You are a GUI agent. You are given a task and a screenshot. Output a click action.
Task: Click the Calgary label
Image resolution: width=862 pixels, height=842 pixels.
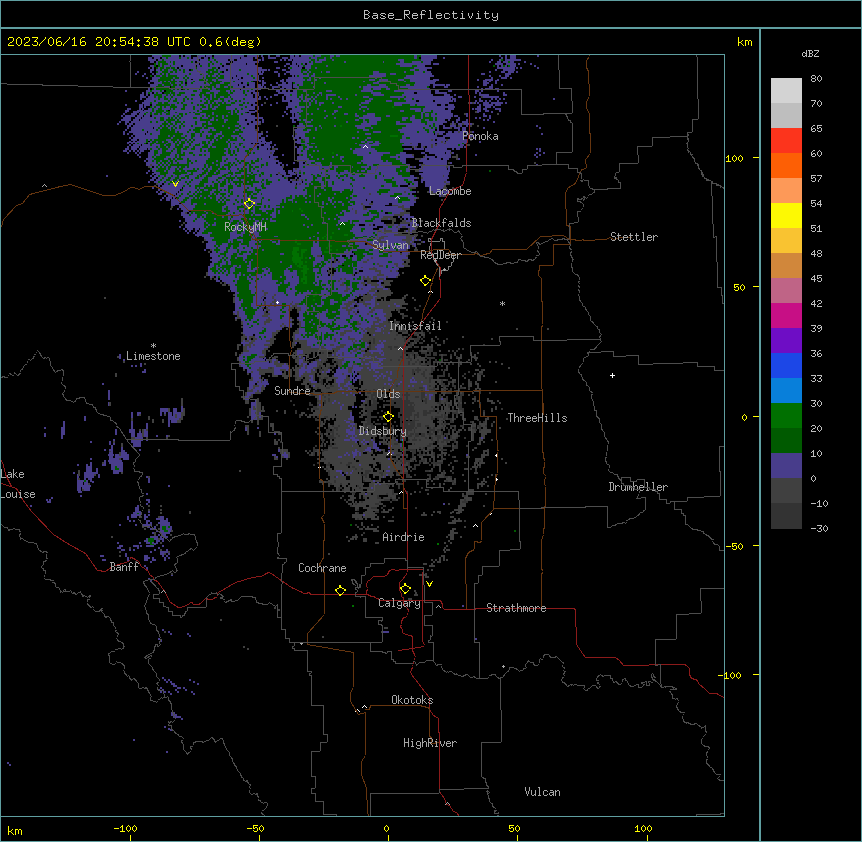[400, 603]
